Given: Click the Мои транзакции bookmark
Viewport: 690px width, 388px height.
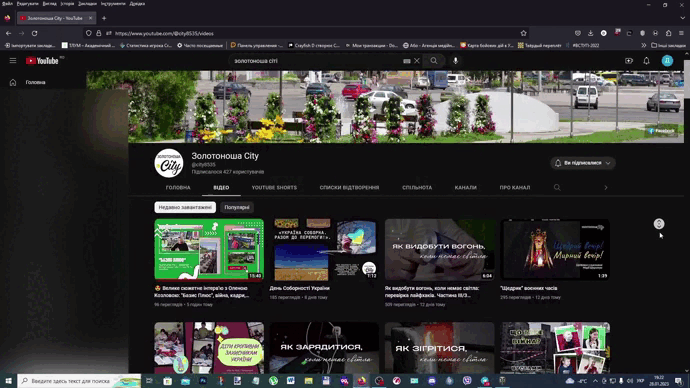Looking at the screenshot, I should click(372, 45).
